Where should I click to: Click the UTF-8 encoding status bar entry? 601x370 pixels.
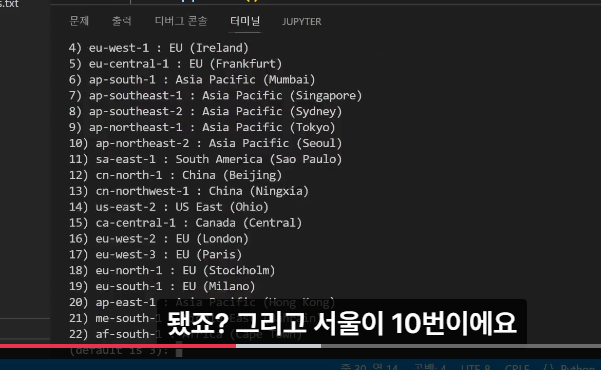click(475, 367)
